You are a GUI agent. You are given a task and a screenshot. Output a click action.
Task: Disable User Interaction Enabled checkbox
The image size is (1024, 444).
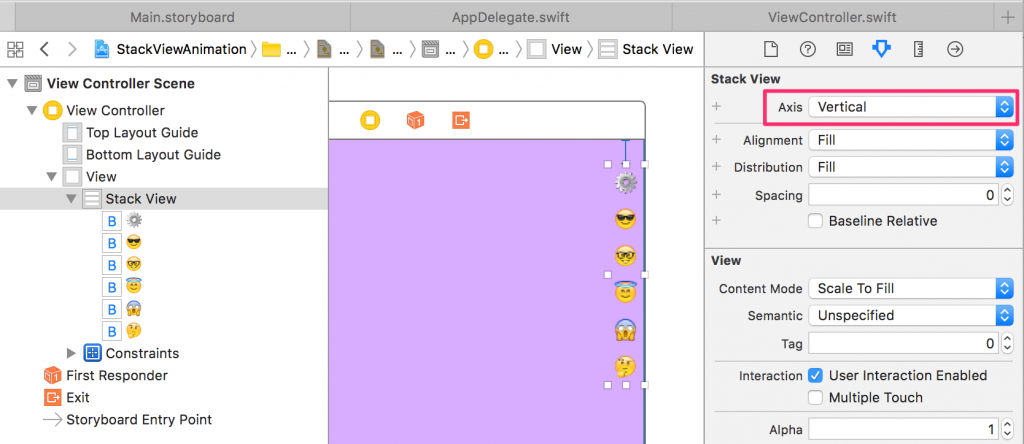[x=815, y=376]
